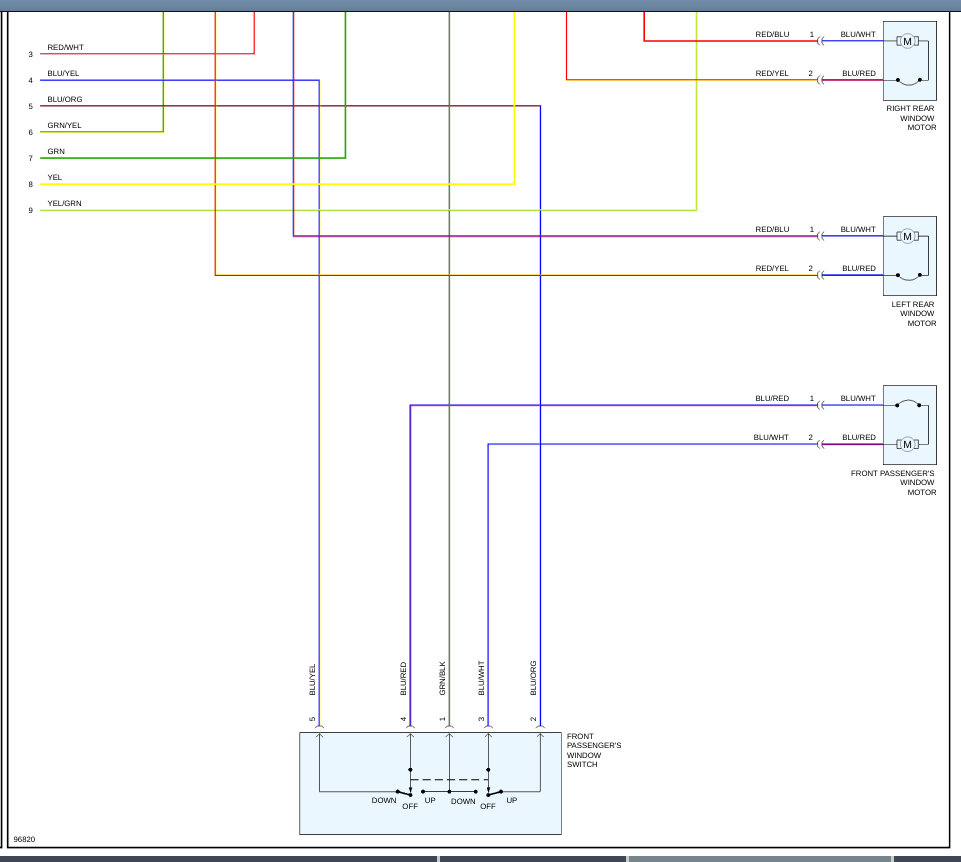
Task: Click the Front Passenger's Window Motor M symbol
Action: coord(907,444)
